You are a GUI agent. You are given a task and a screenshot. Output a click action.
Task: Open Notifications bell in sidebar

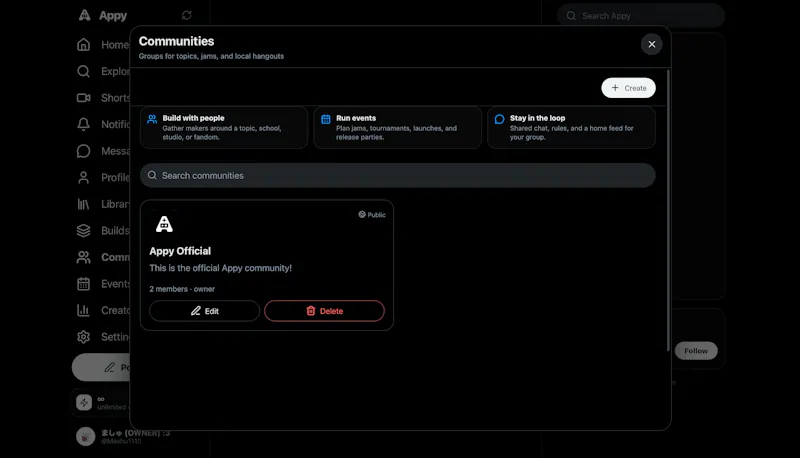pyautogui.click(x=83, y=124)
